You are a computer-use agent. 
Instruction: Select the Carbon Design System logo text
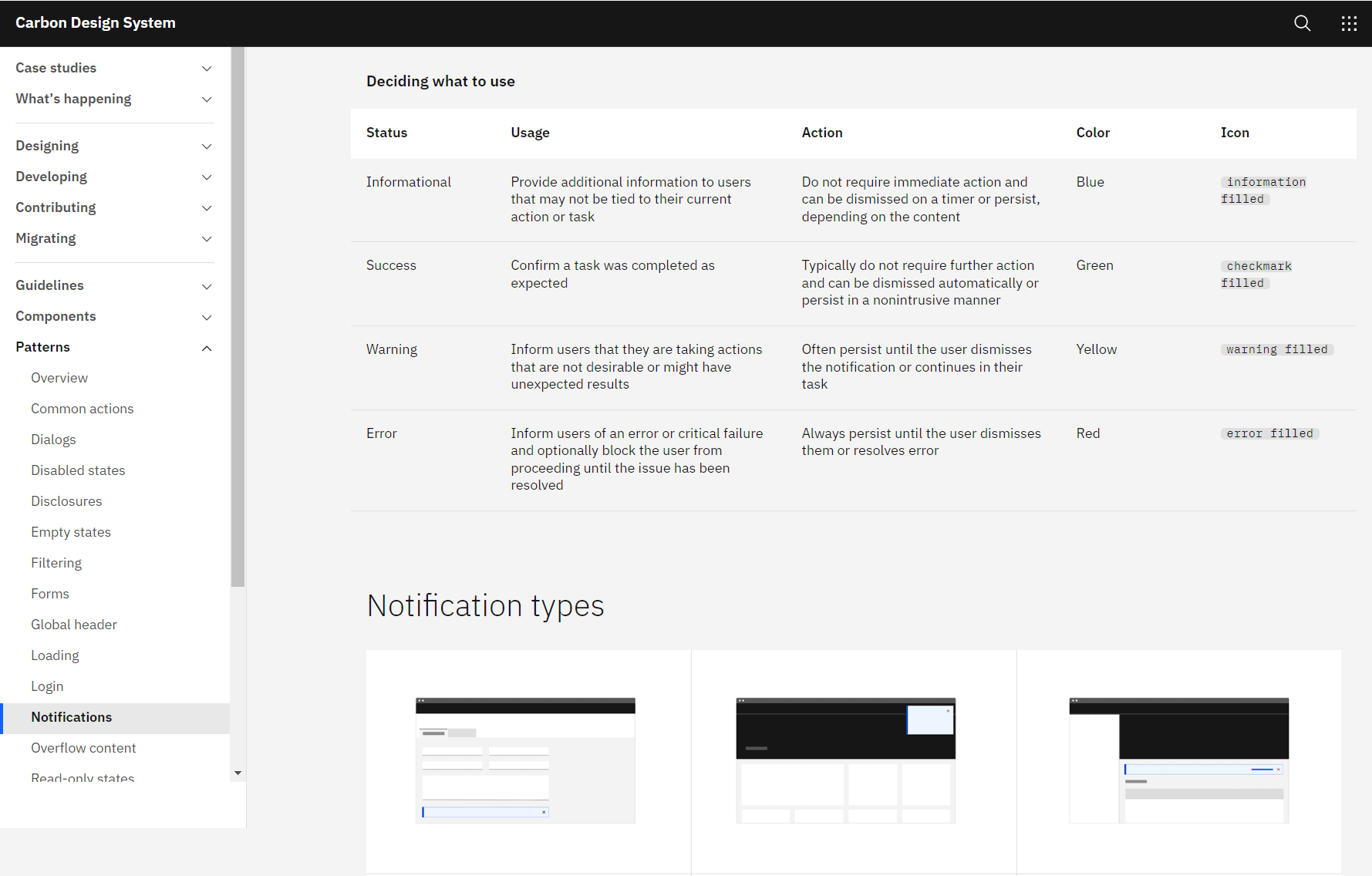[x=95, y=22]
